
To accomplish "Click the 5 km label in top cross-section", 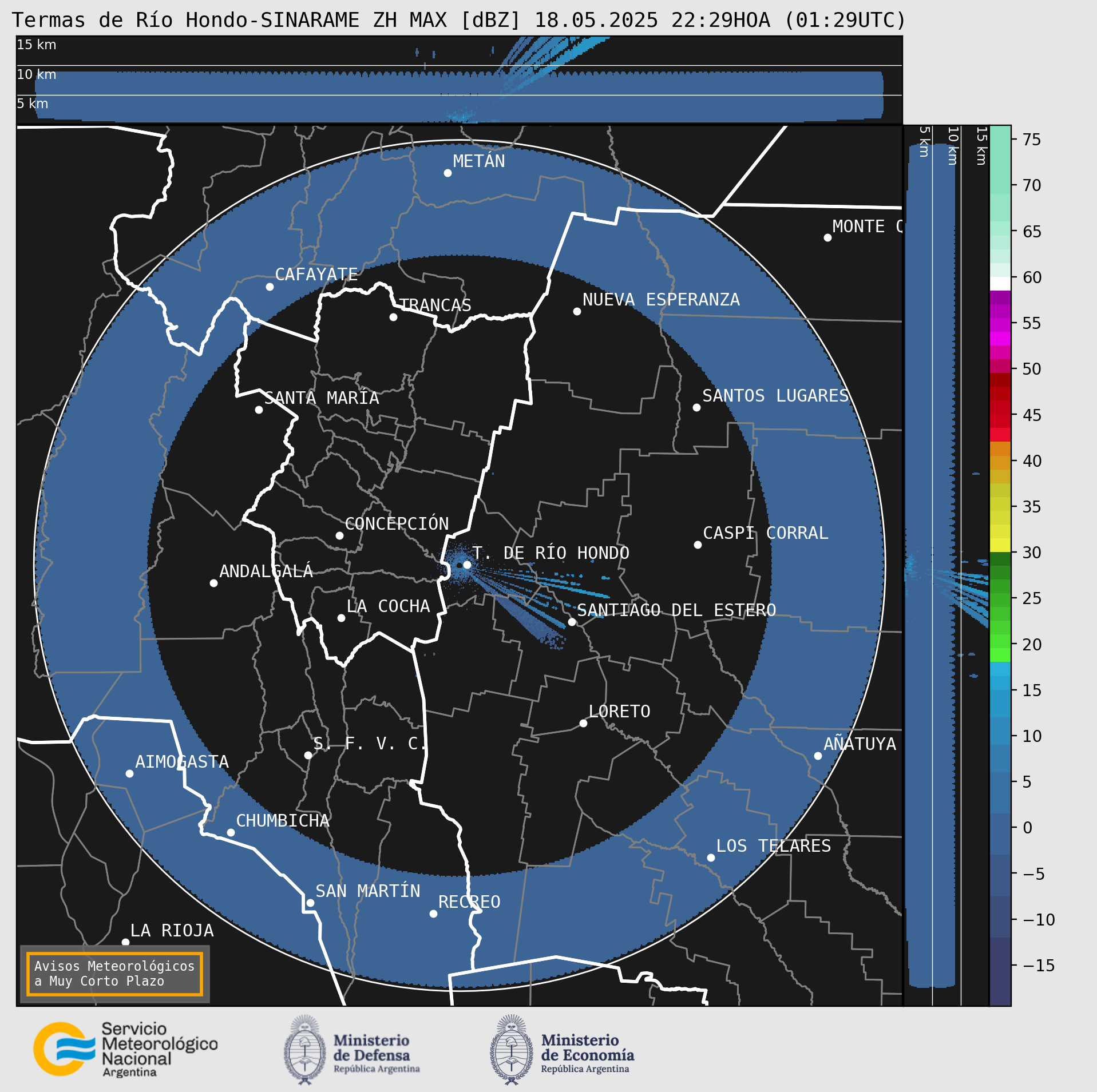I will (x=33, y=104).
